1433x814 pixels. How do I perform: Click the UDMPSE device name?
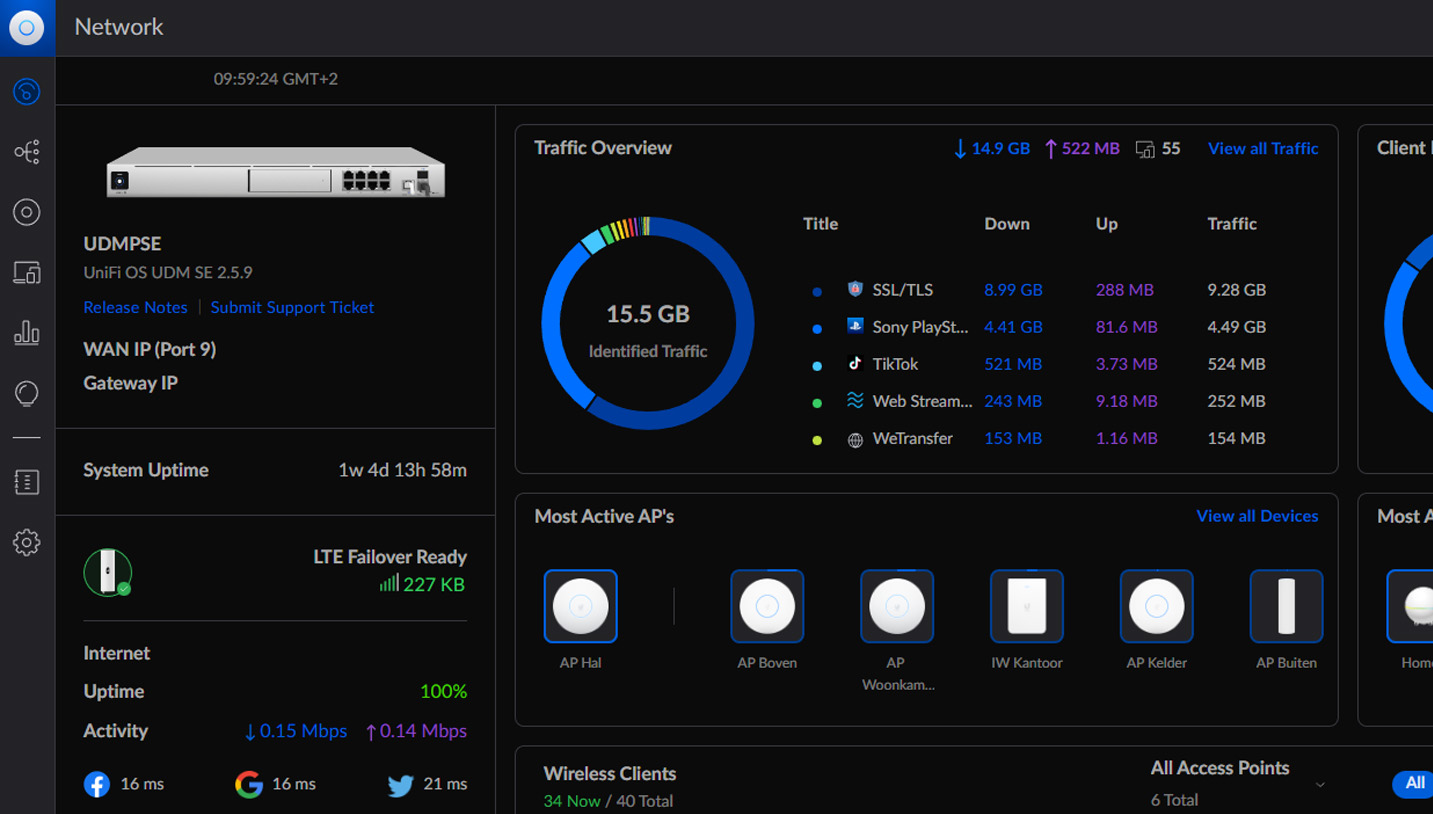(122, 243)
